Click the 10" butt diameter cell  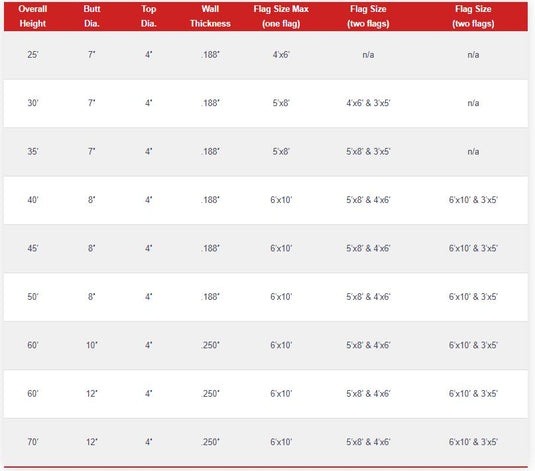tap(92, 345)
